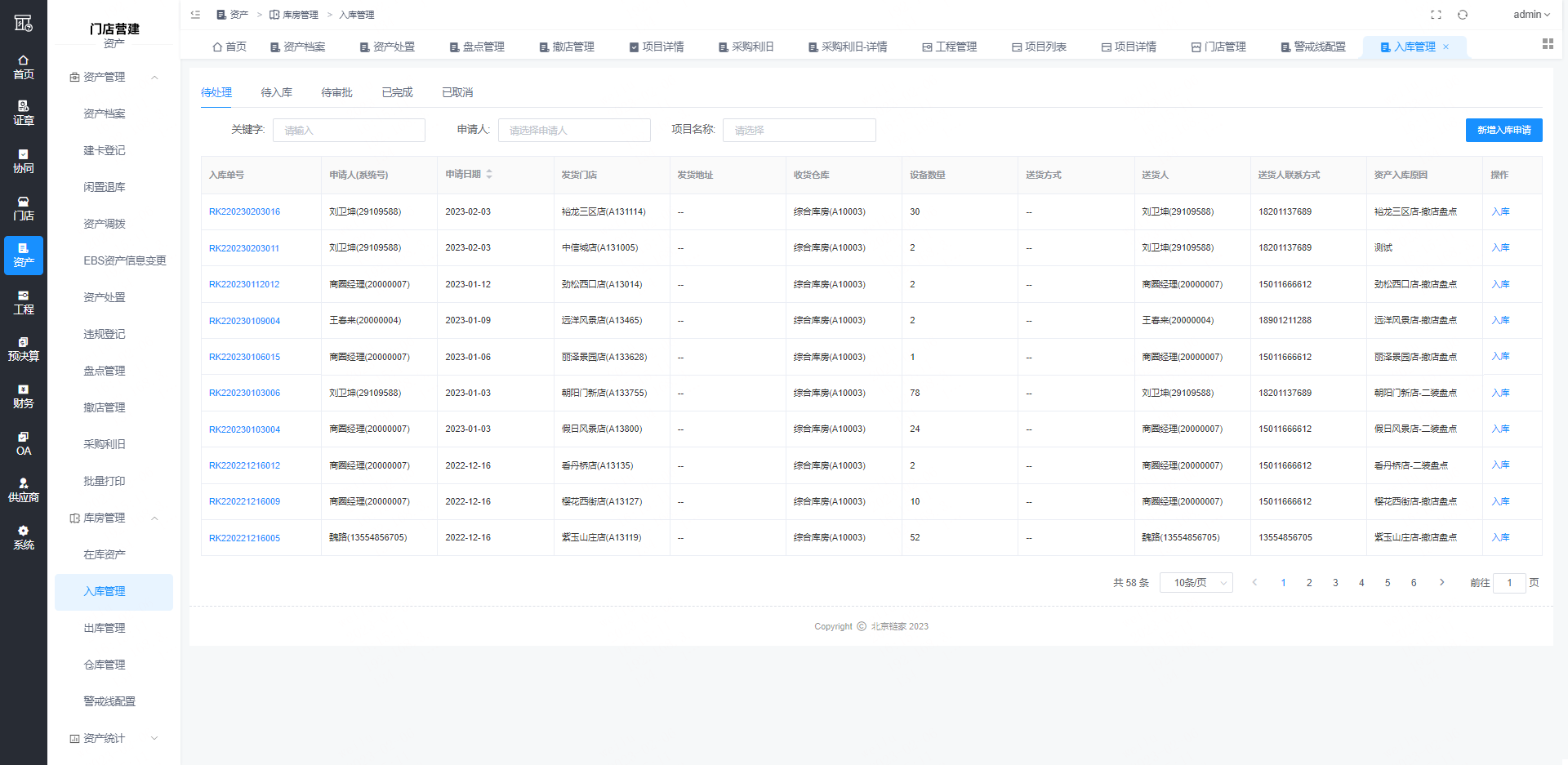
Task: Open order link RK220230203016
Action: (x=244, y=212)
